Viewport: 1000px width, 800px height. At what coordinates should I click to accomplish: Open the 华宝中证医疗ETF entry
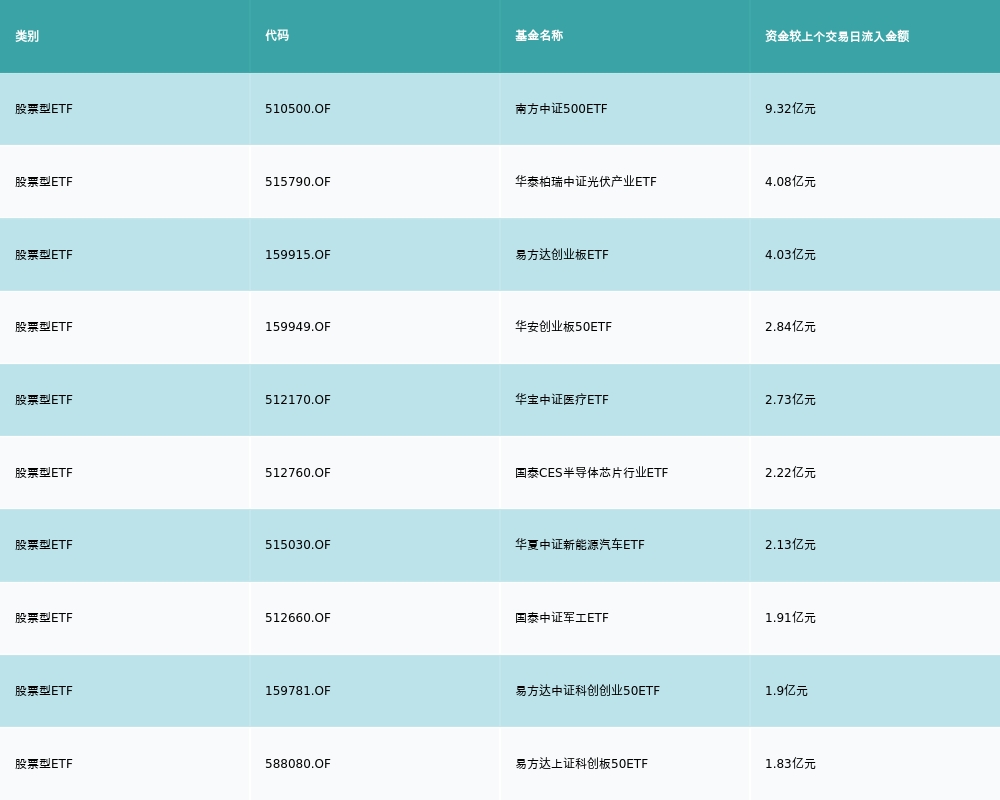click(x=562, y=400)
